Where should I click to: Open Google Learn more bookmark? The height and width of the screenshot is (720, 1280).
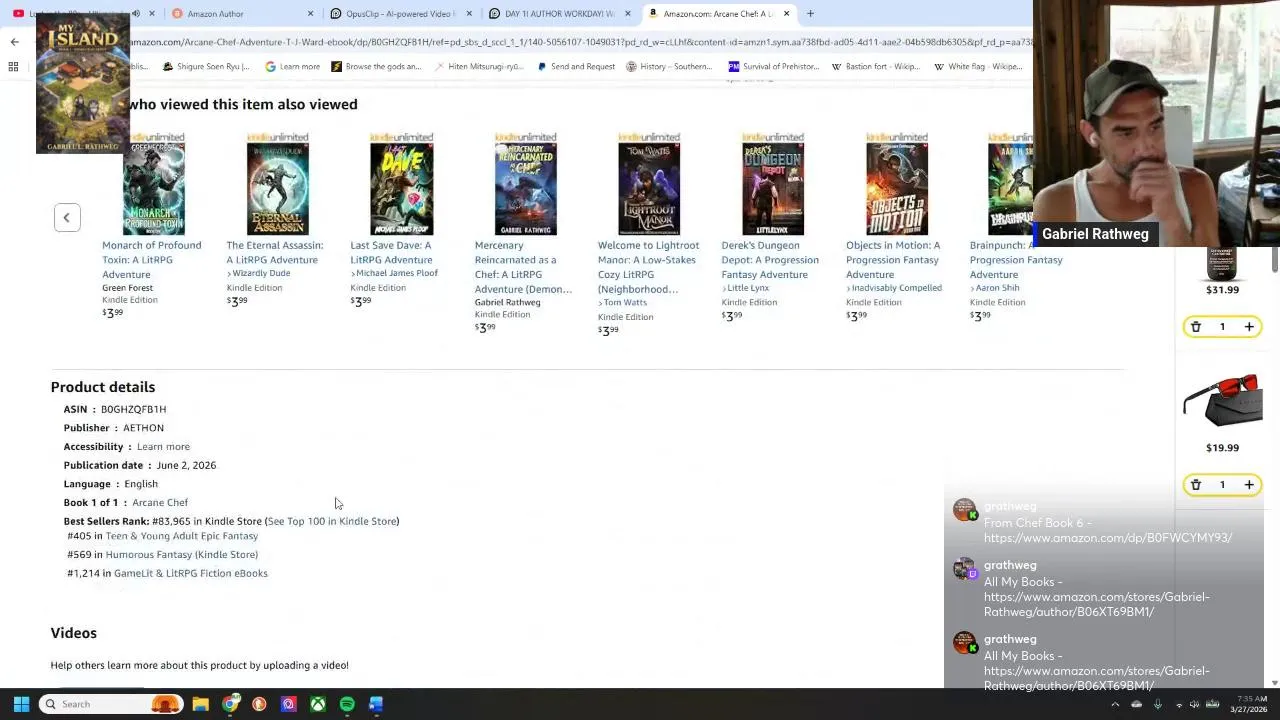click(x=292, y=66)
